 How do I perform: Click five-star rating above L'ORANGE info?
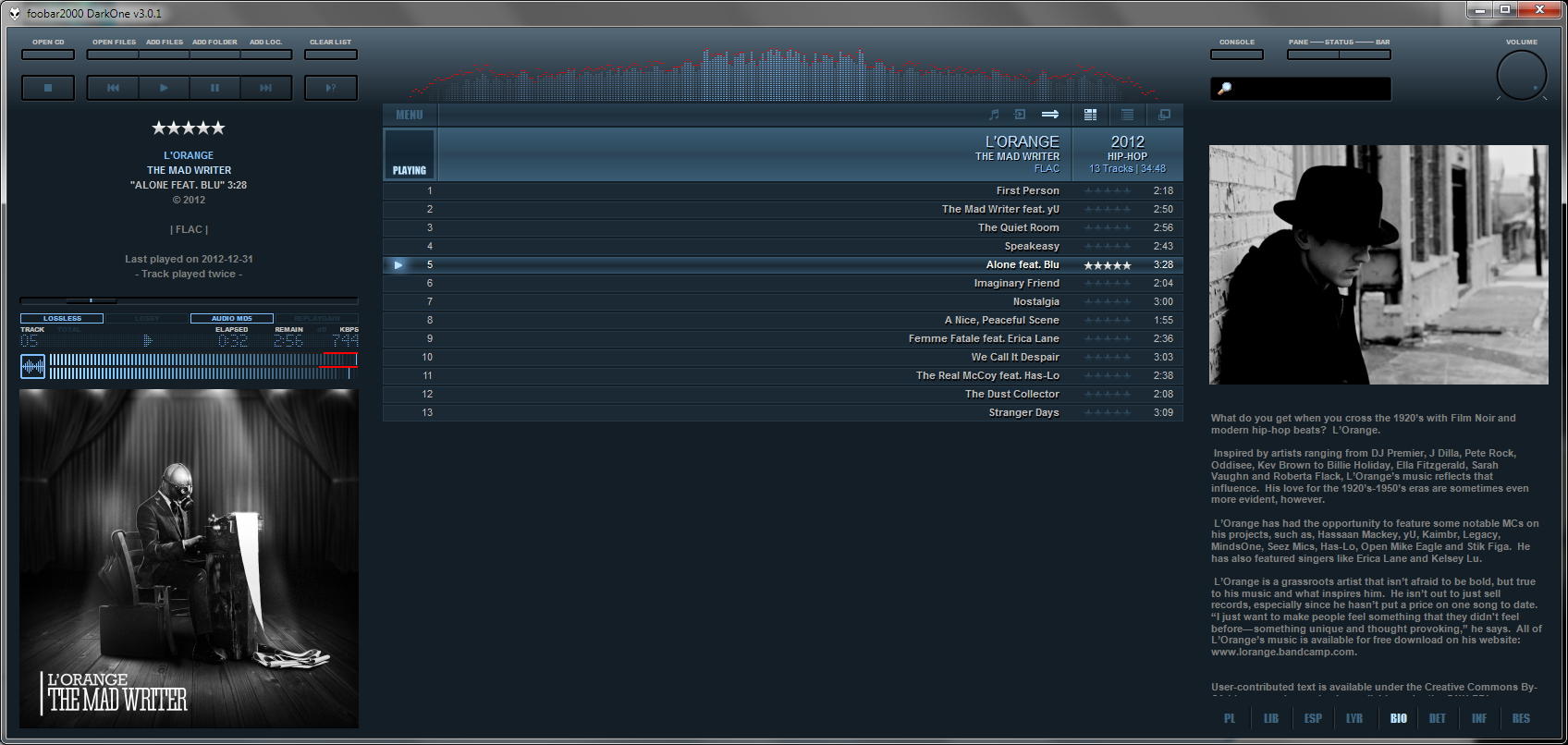189,128
